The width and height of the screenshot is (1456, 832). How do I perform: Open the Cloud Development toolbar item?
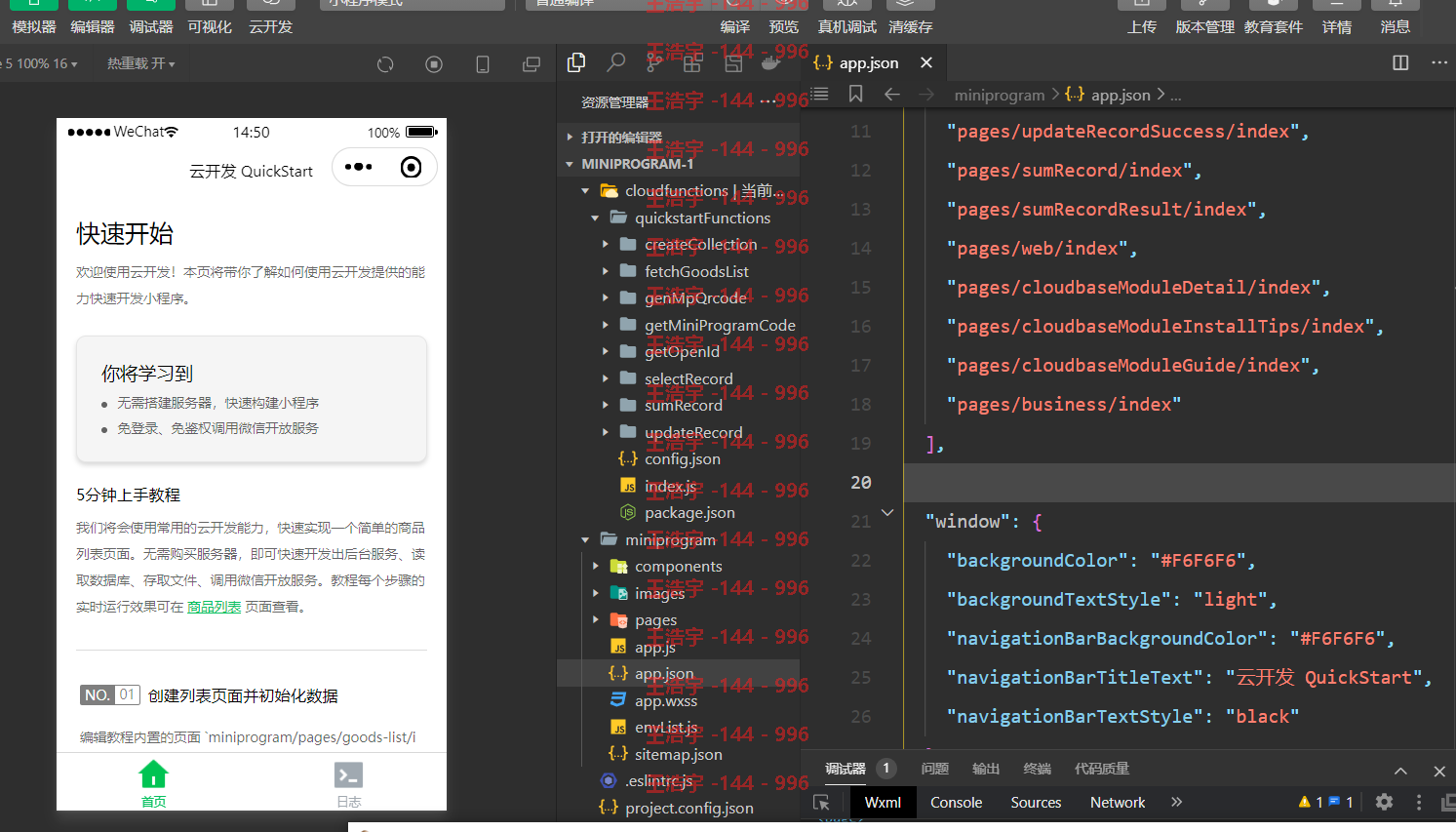point(270,26)
